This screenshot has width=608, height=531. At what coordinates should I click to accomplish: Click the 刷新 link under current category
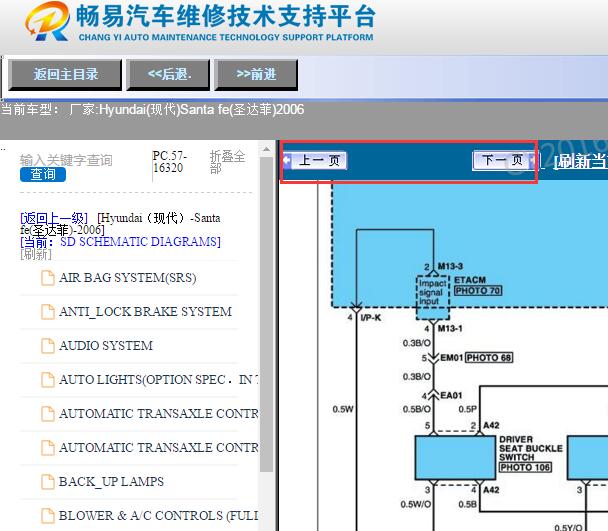point(36,254)
